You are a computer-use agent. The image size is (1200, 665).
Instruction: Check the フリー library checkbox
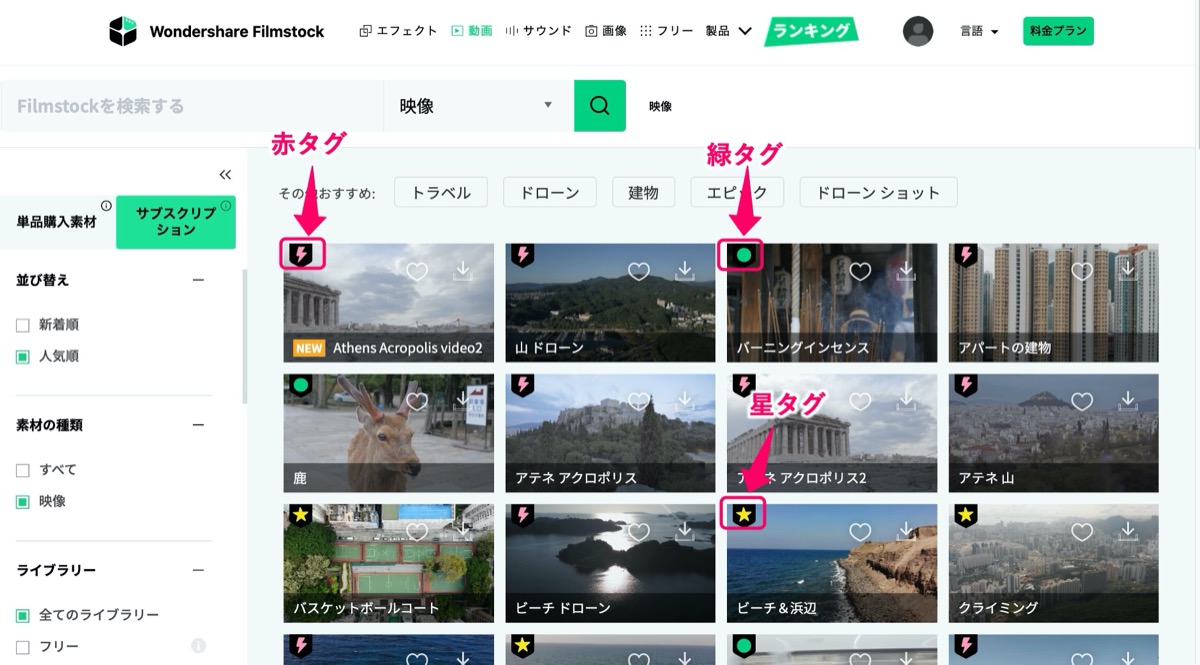(x=23, y=646)
